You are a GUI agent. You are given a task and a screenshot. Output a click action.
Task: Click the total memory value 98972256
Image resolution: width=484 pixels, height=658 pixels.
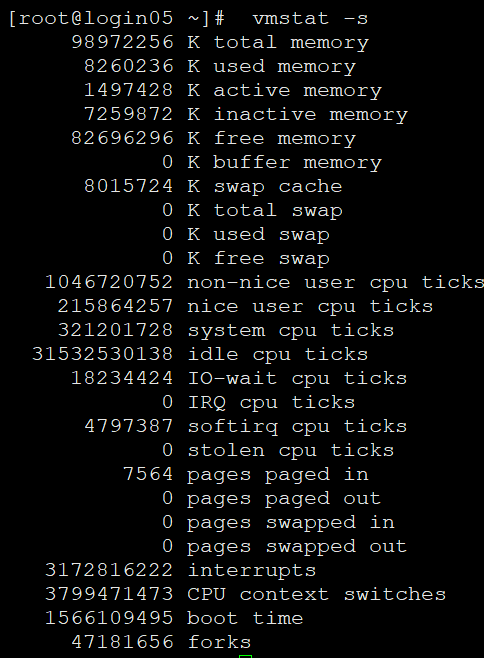(122, 42)
